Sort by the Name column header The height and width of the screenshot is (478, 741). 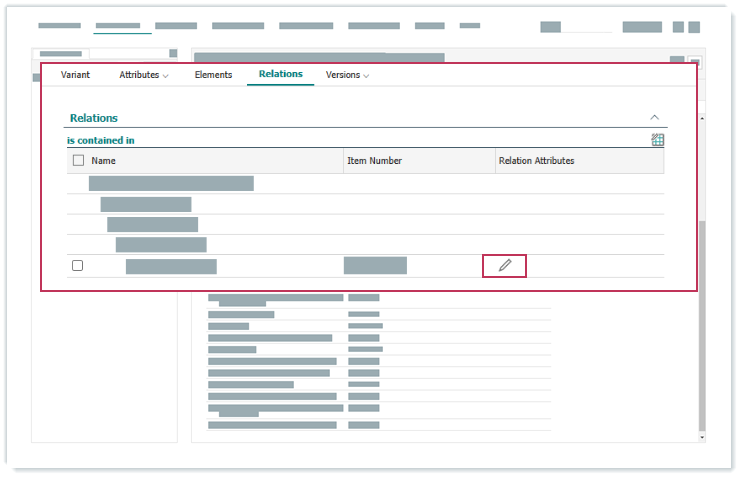point(104,160)
